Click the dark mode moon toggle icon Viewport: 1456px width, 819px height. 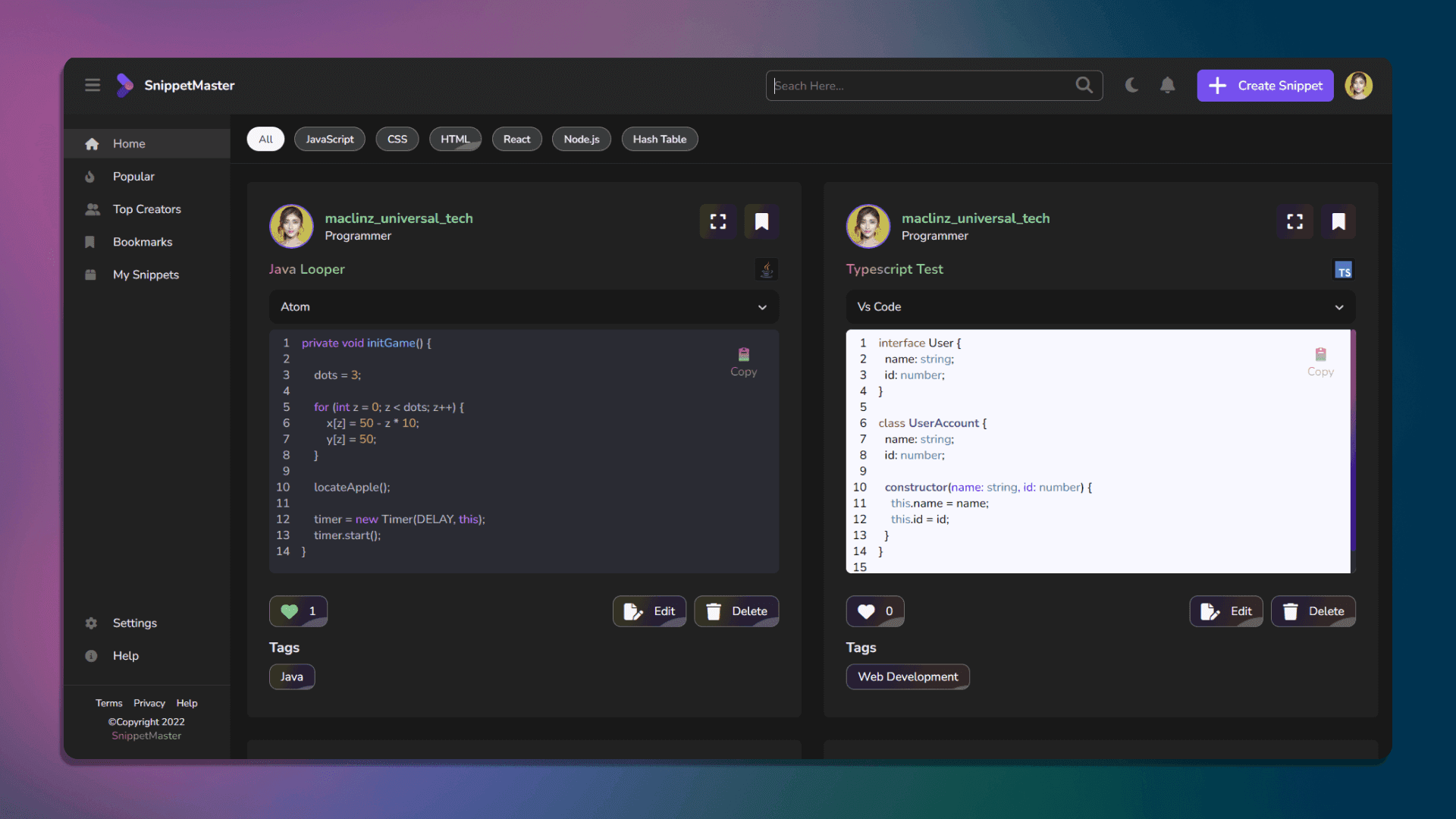click(x=1131, y=85)
